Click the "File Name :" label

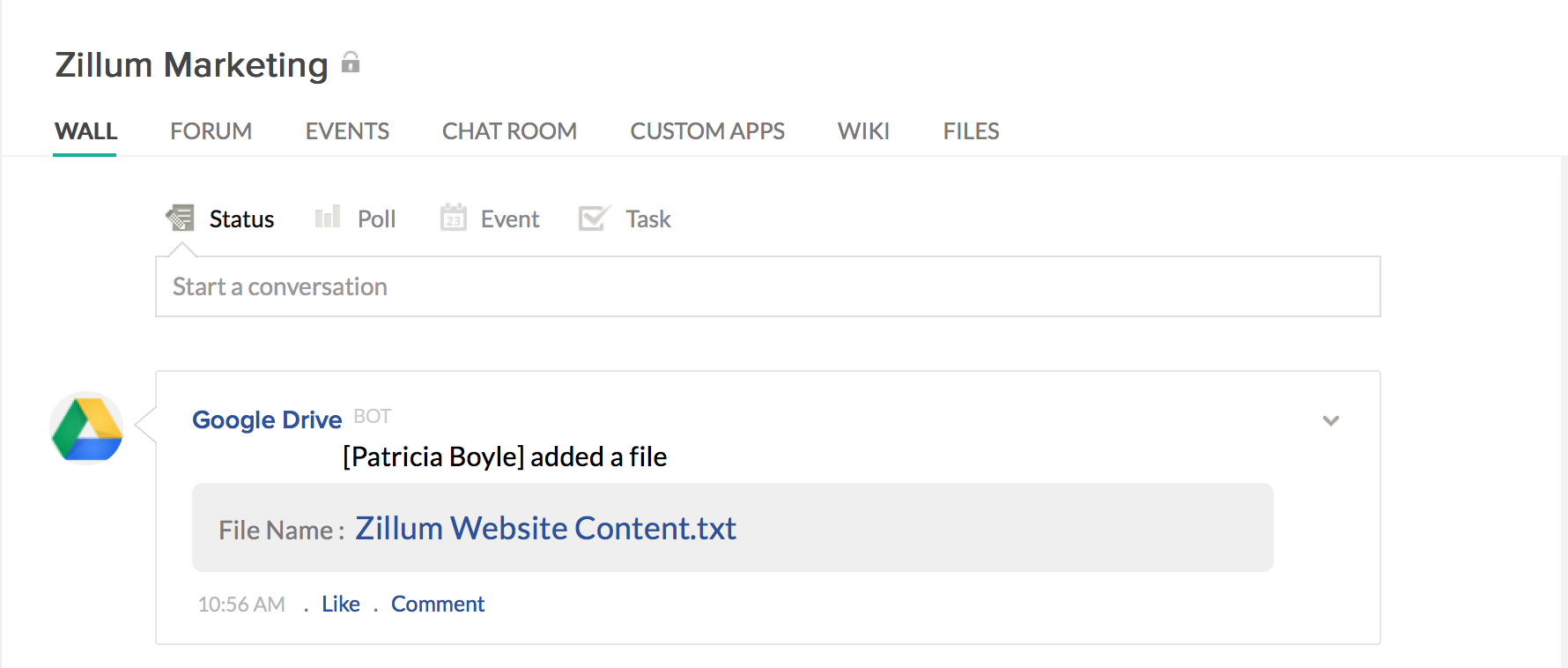coord(281,530)
